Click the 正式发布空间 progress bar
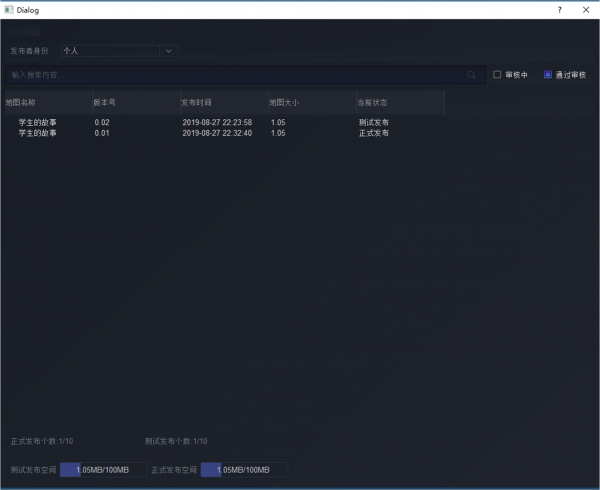Image resolution: width=600 pixels, height=490 pixels. tap(244, 470)
